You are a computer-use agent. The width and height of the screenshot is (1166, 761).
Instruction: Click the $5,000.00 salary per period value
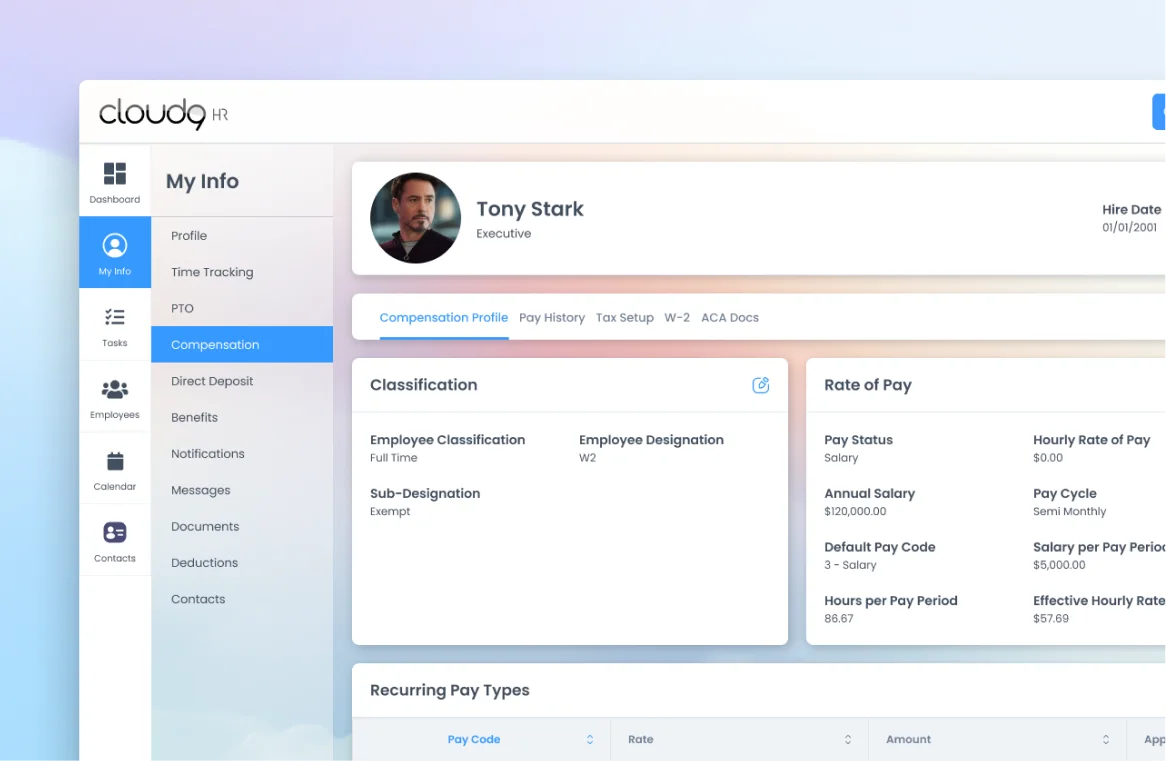[x=1059, y=565]
